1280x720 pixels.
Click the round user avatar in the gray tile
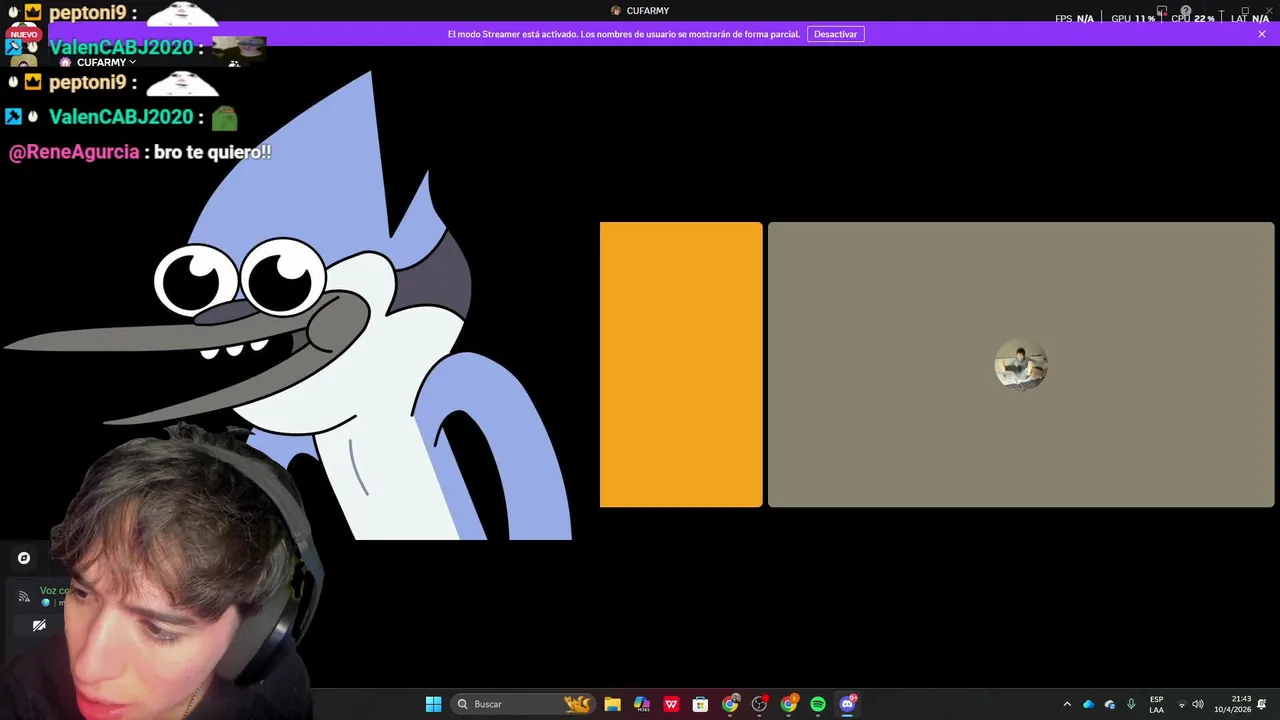1021,365
